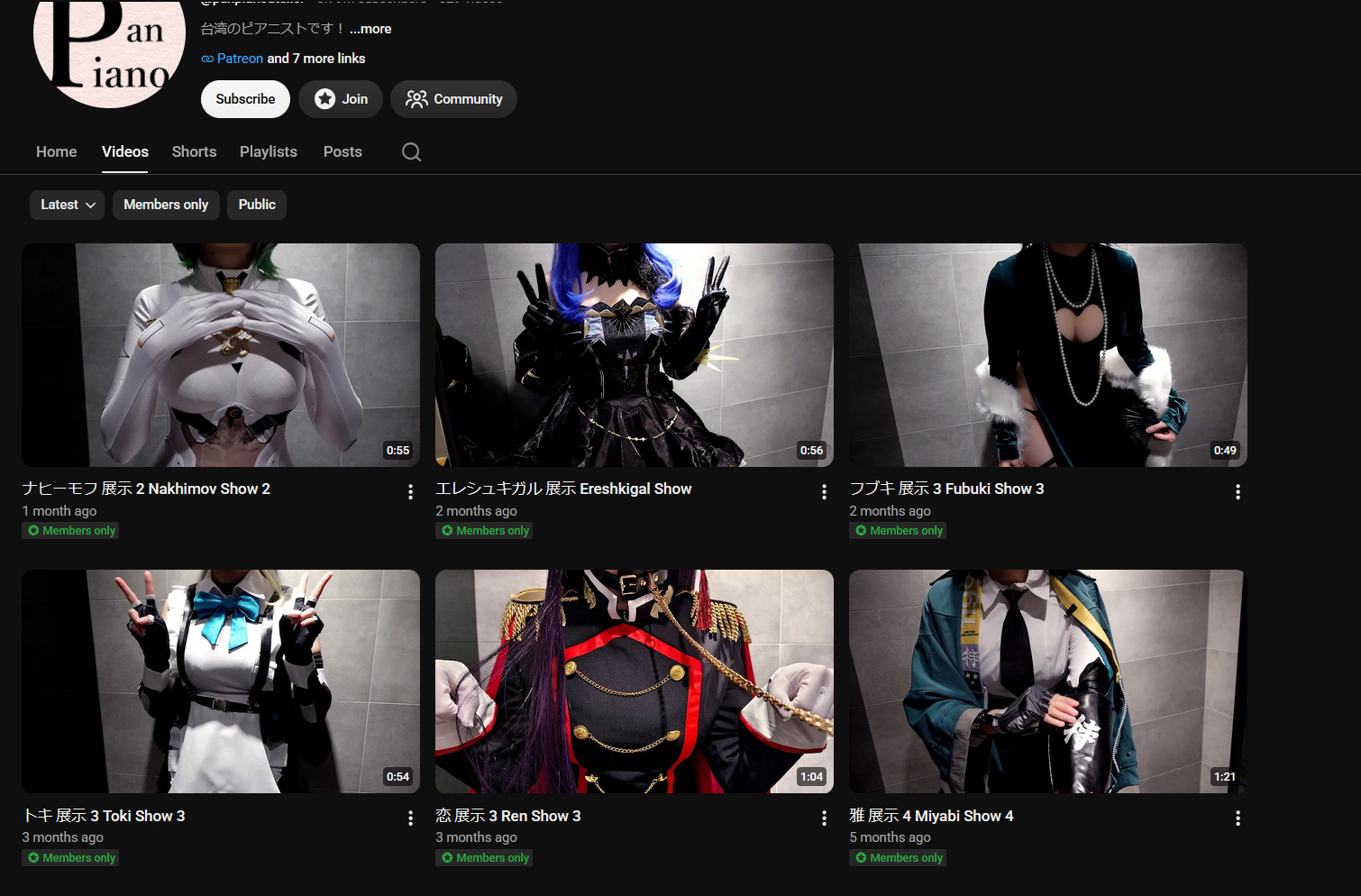Click '1 month ago' under Nakhimov Show 2
Image resolution: width=1361 pixels, height=896 pixels.
(x=59, y=511)
